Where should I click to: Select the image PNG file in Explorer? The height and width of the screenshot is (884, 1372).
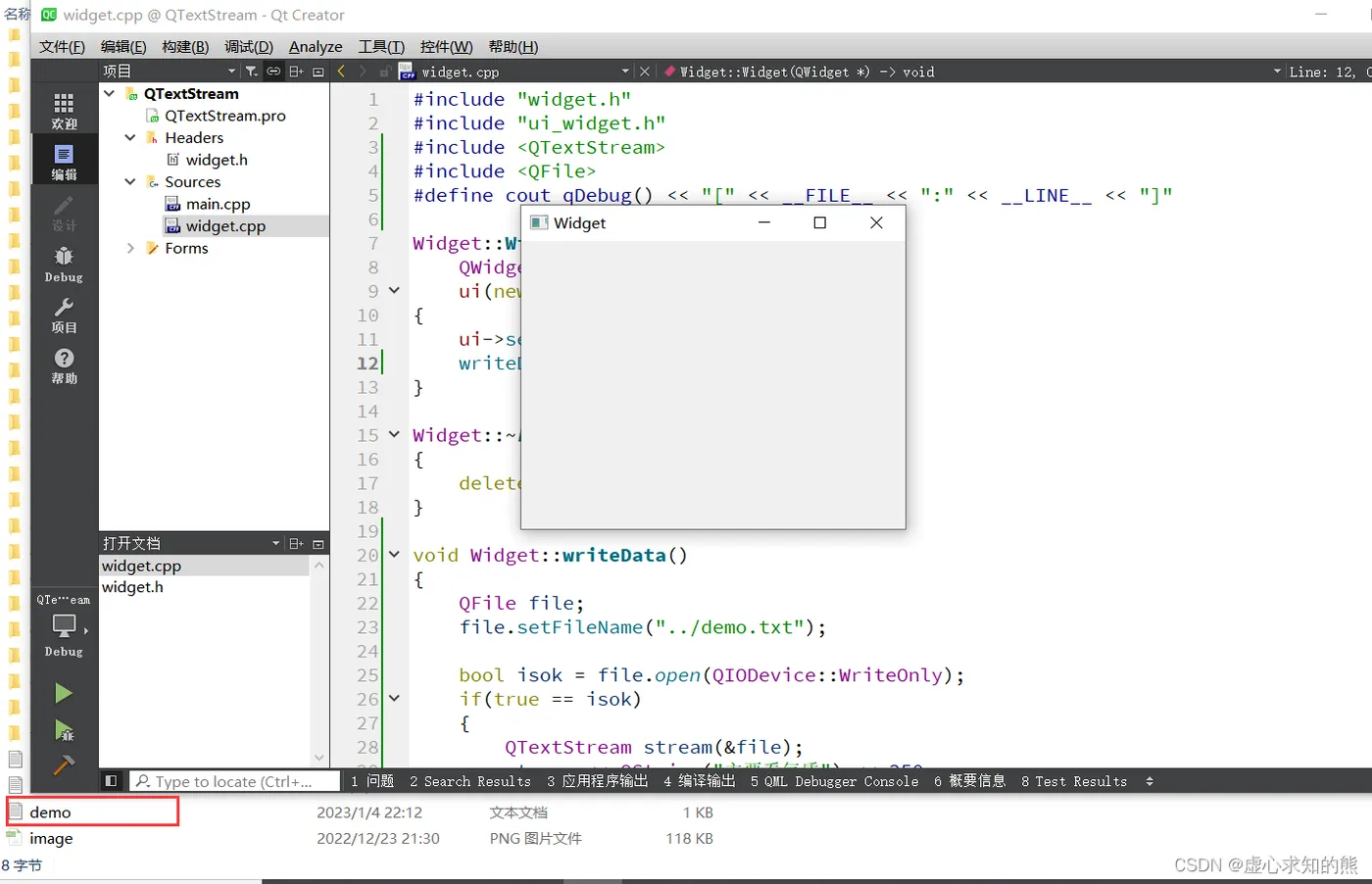[51, 839]
